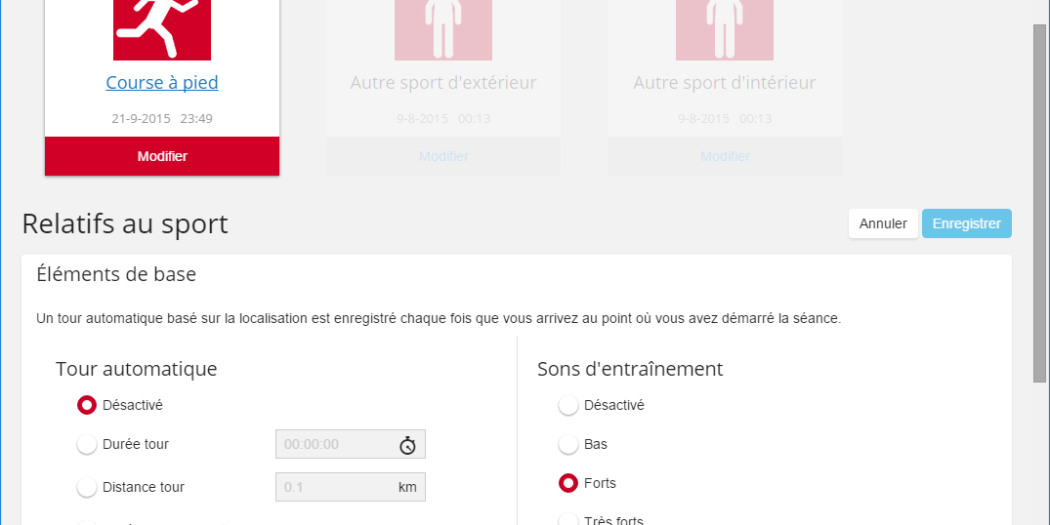
Task: Click Modifier under Autre sport d'extérieur
Action: coord(443,157)
